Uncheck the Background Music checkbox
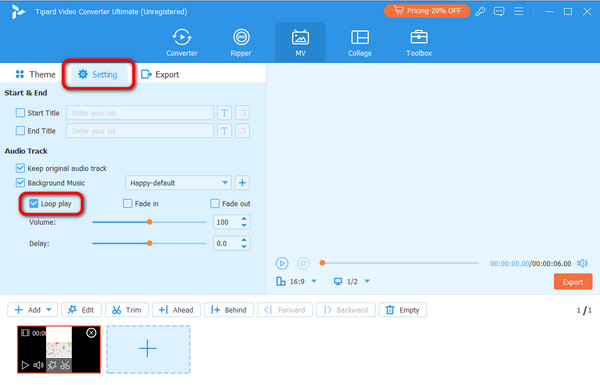The width and height of the screenshot is (600, 385). 20,183
